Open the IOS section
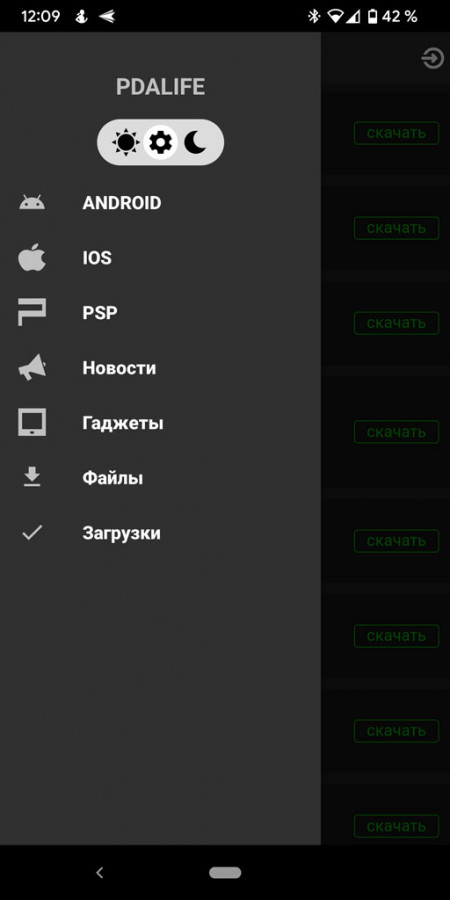 click(x=97, y=258)
